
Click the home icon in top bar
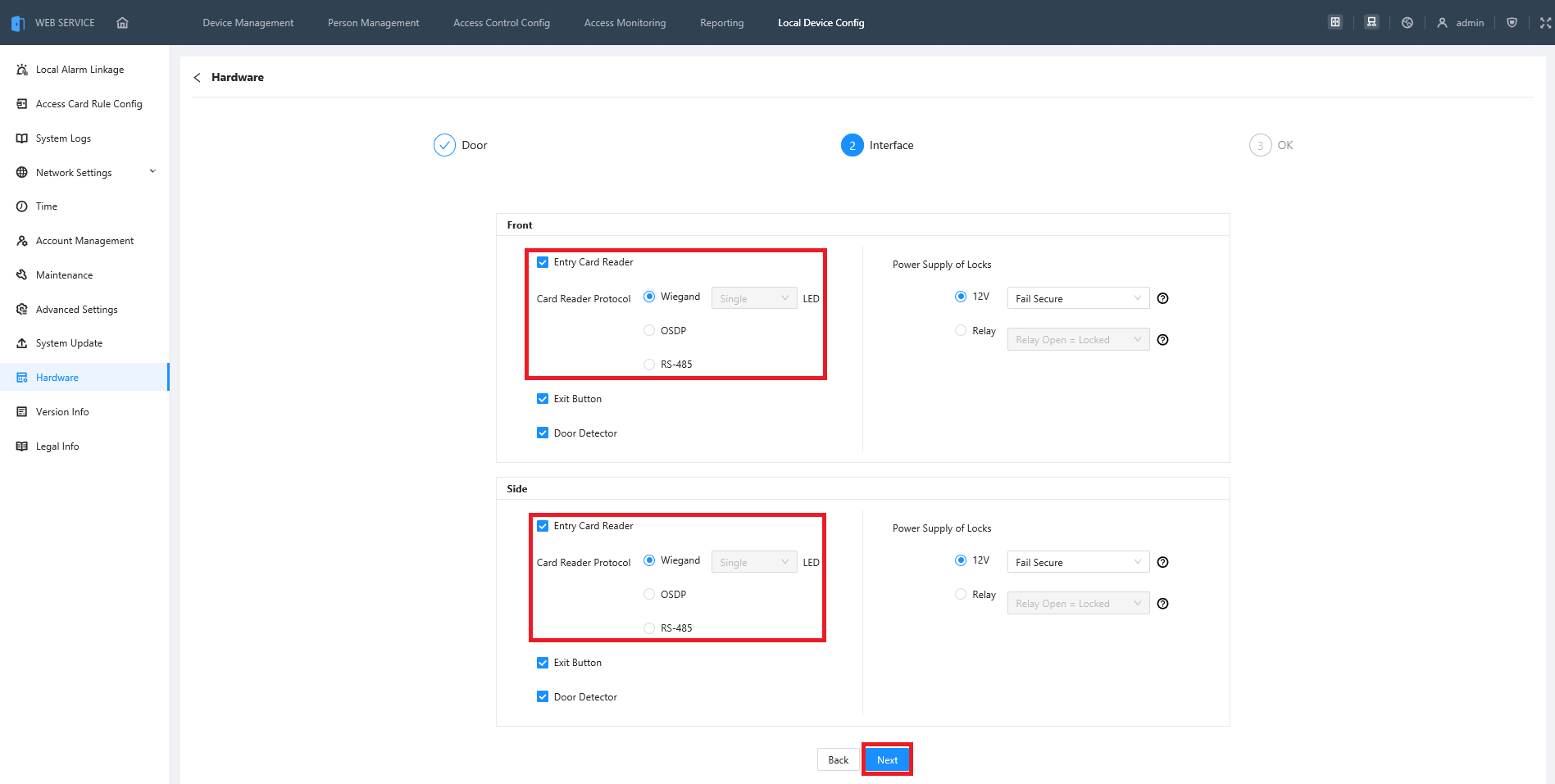[122, 23]
